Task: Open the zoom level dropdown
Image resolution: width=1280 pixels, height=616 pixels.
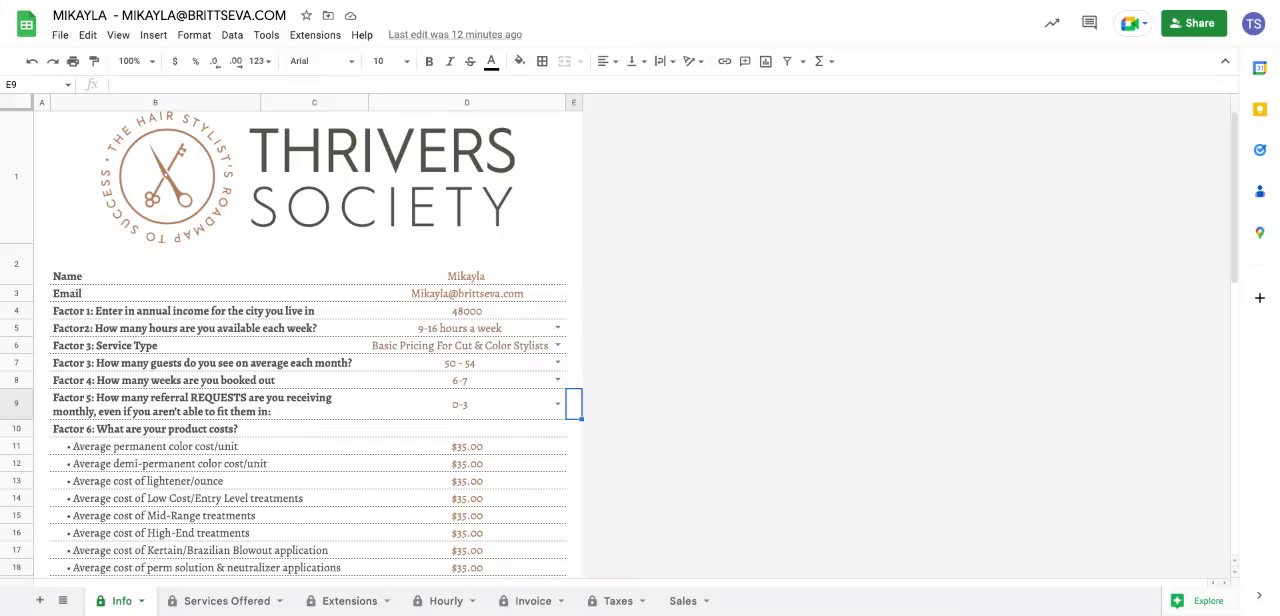Action: pos(137,61)
